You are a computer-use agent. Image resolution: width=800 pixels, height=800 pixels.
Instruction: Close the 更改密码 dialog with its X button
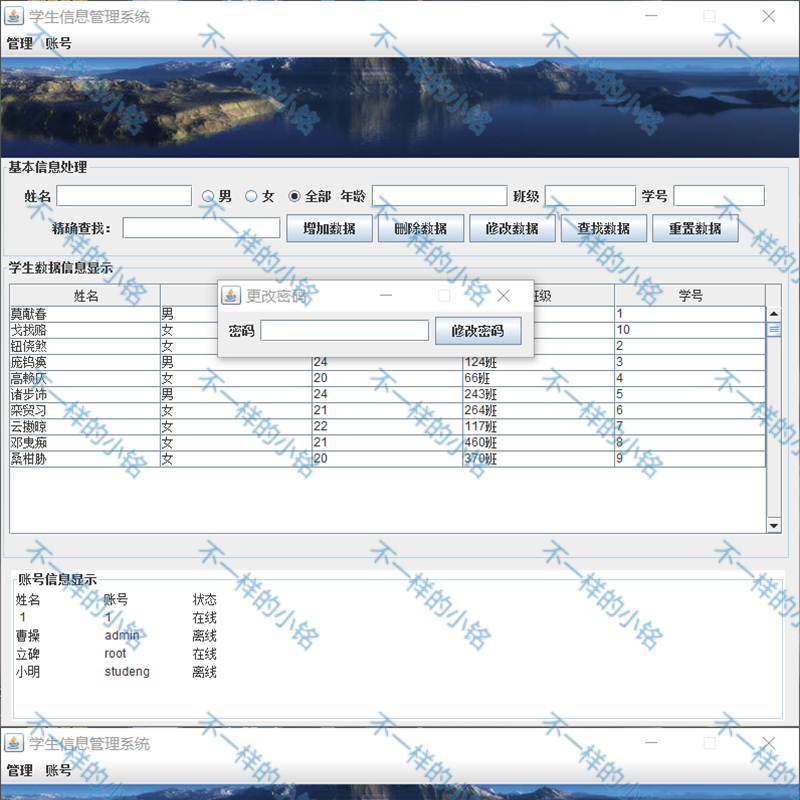point(503,295)
